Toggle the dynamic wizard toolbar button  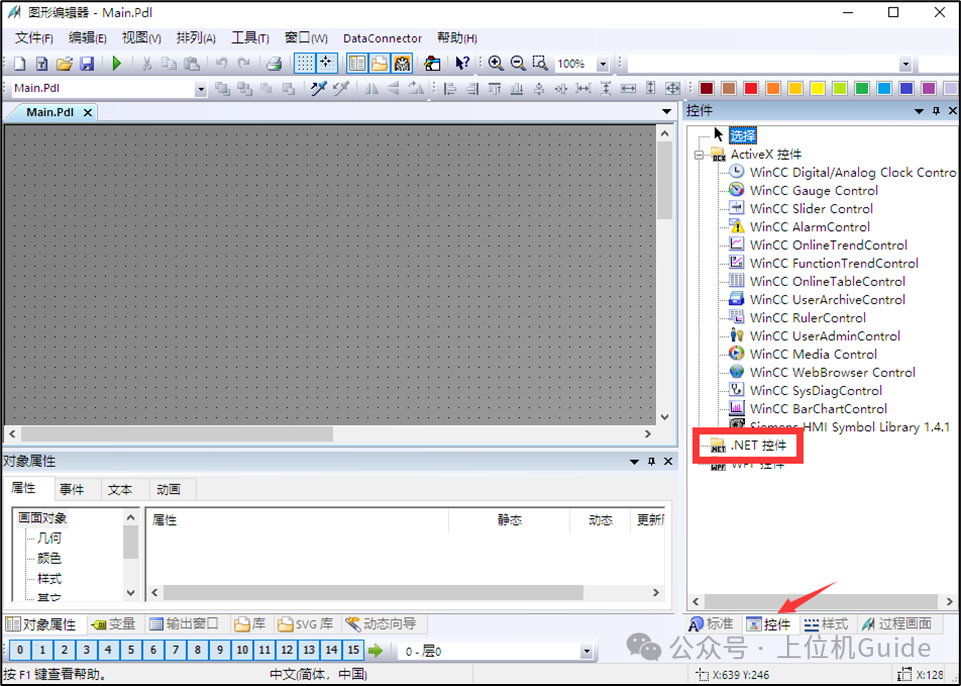402,63
